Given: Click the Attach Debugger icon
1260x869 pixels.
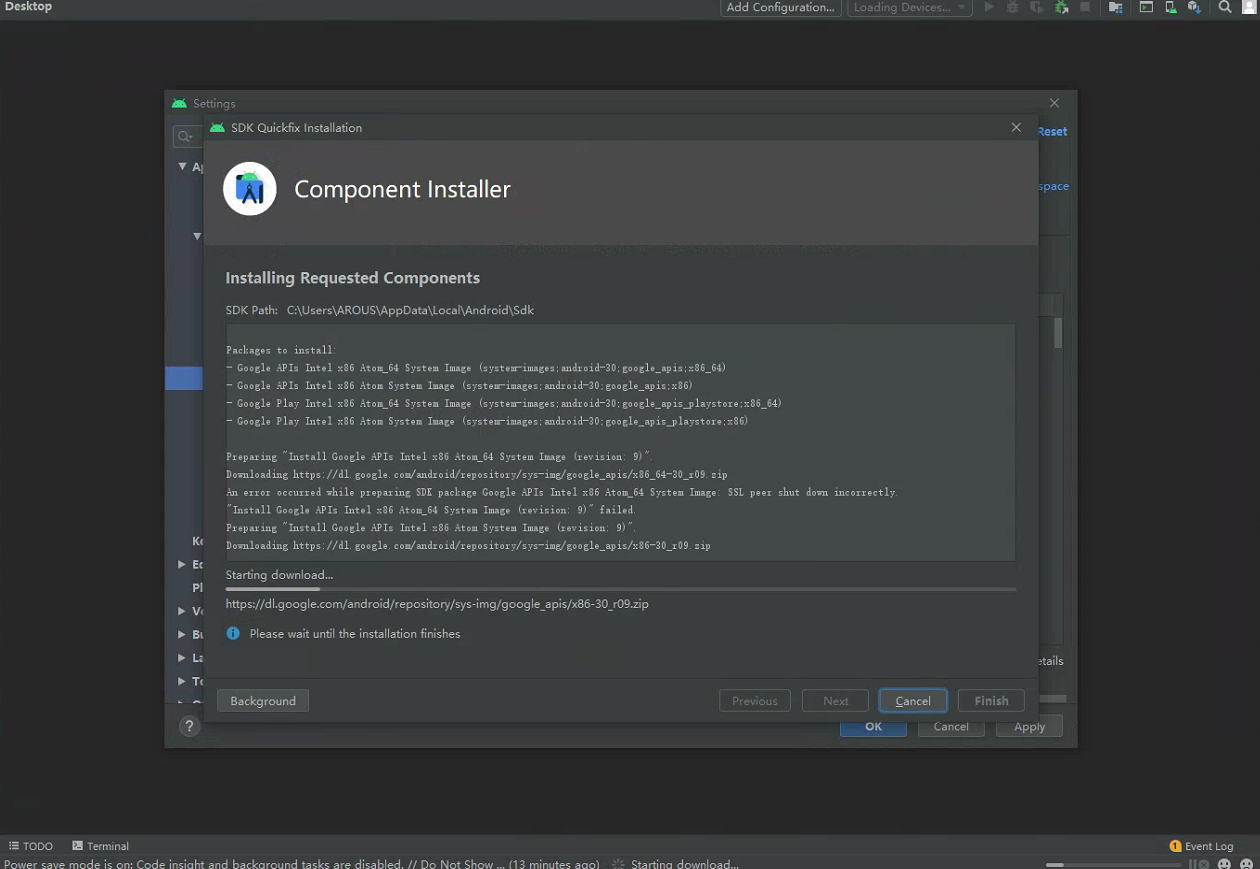Looking at the screenshot, I should coord(1062,7).
